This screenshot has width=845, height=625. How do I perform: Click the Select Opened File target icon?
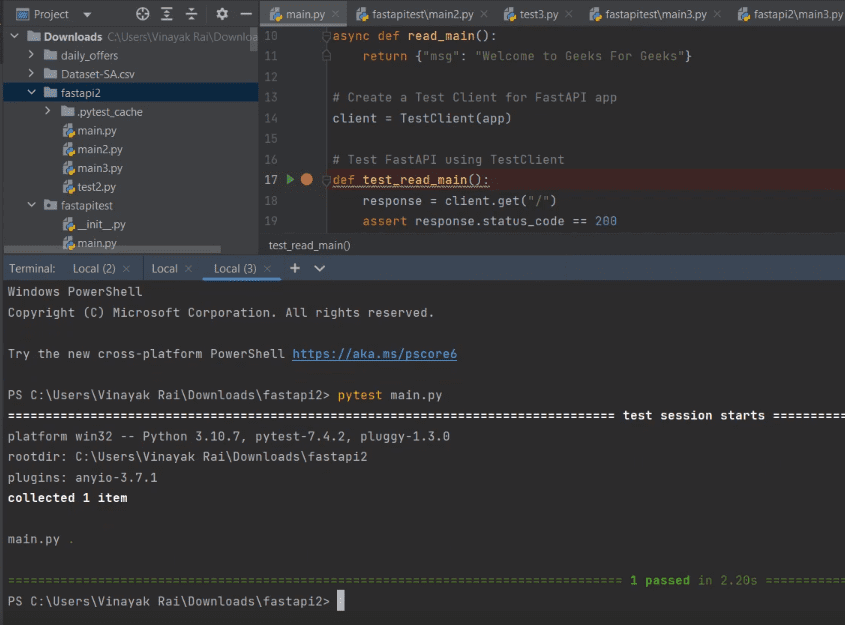pyautogui.click(x=142, y=14)
